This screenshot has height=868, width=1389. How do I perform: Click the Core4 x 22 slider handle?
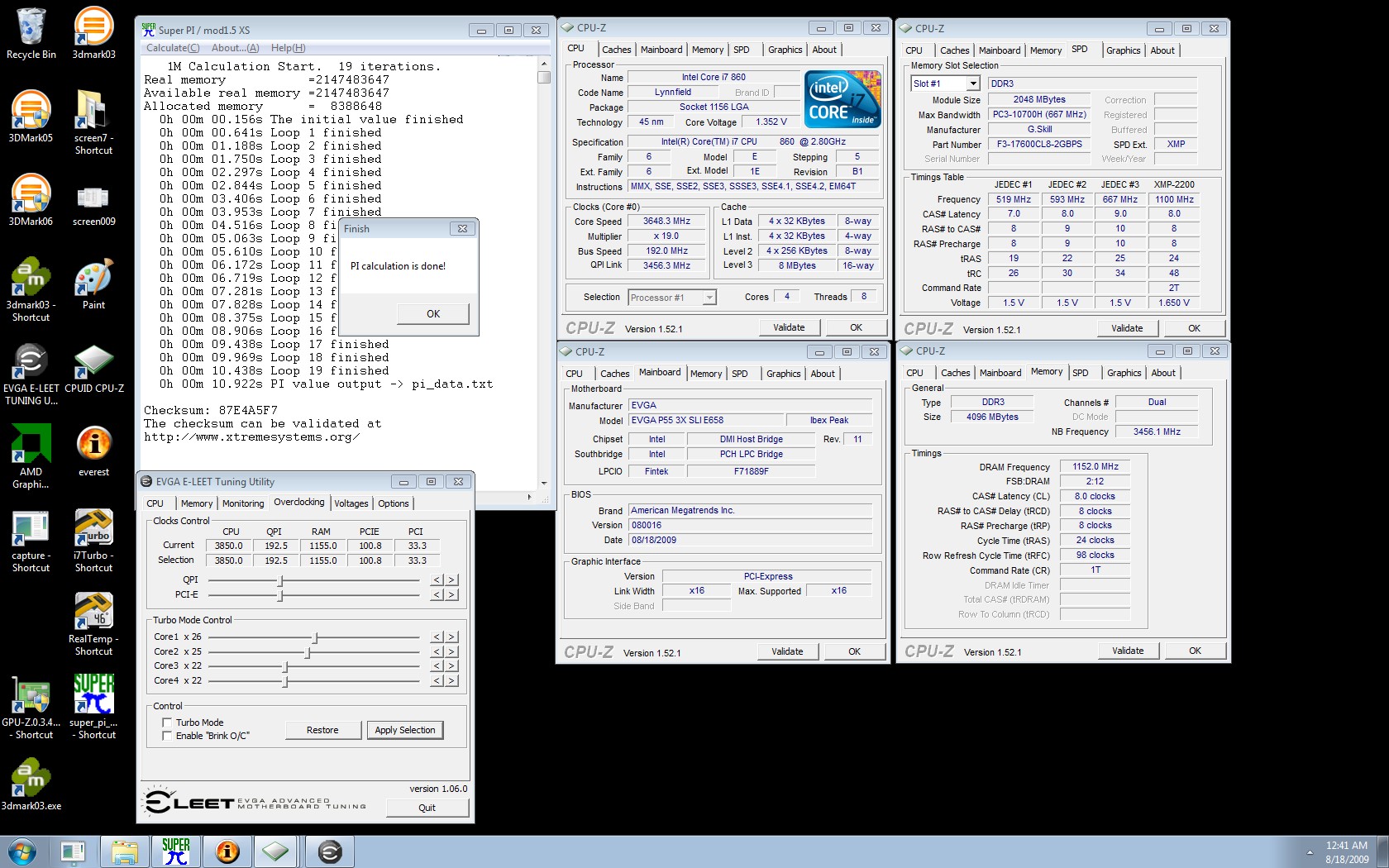pos(285,681)
